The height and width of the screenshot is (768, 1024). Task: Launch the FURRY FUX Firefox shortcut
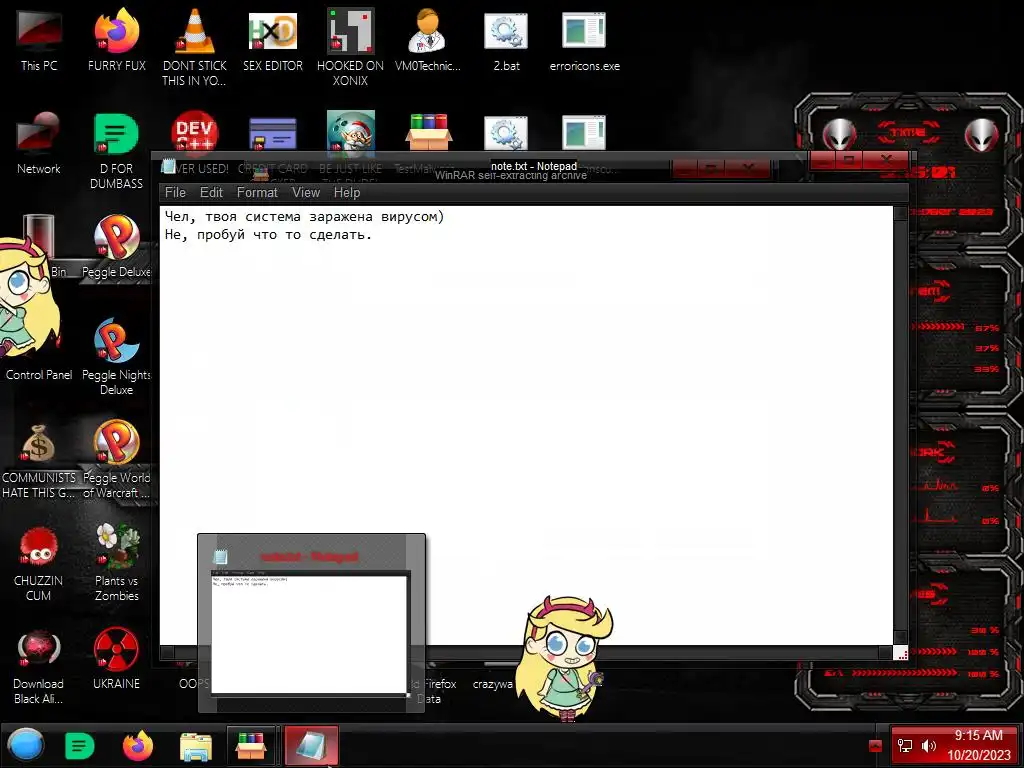point(116,39)
